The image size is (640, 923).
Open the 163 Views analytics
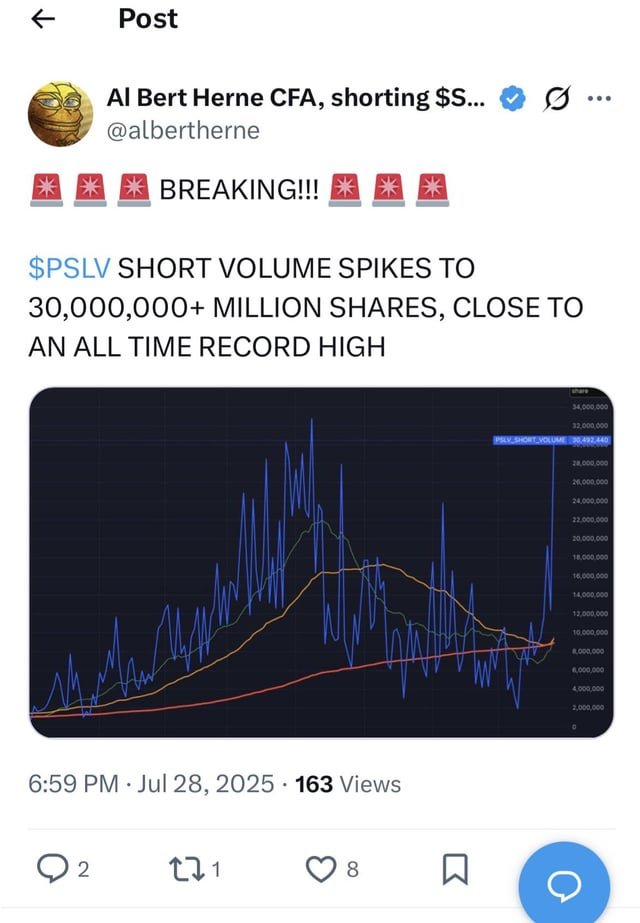348,785
